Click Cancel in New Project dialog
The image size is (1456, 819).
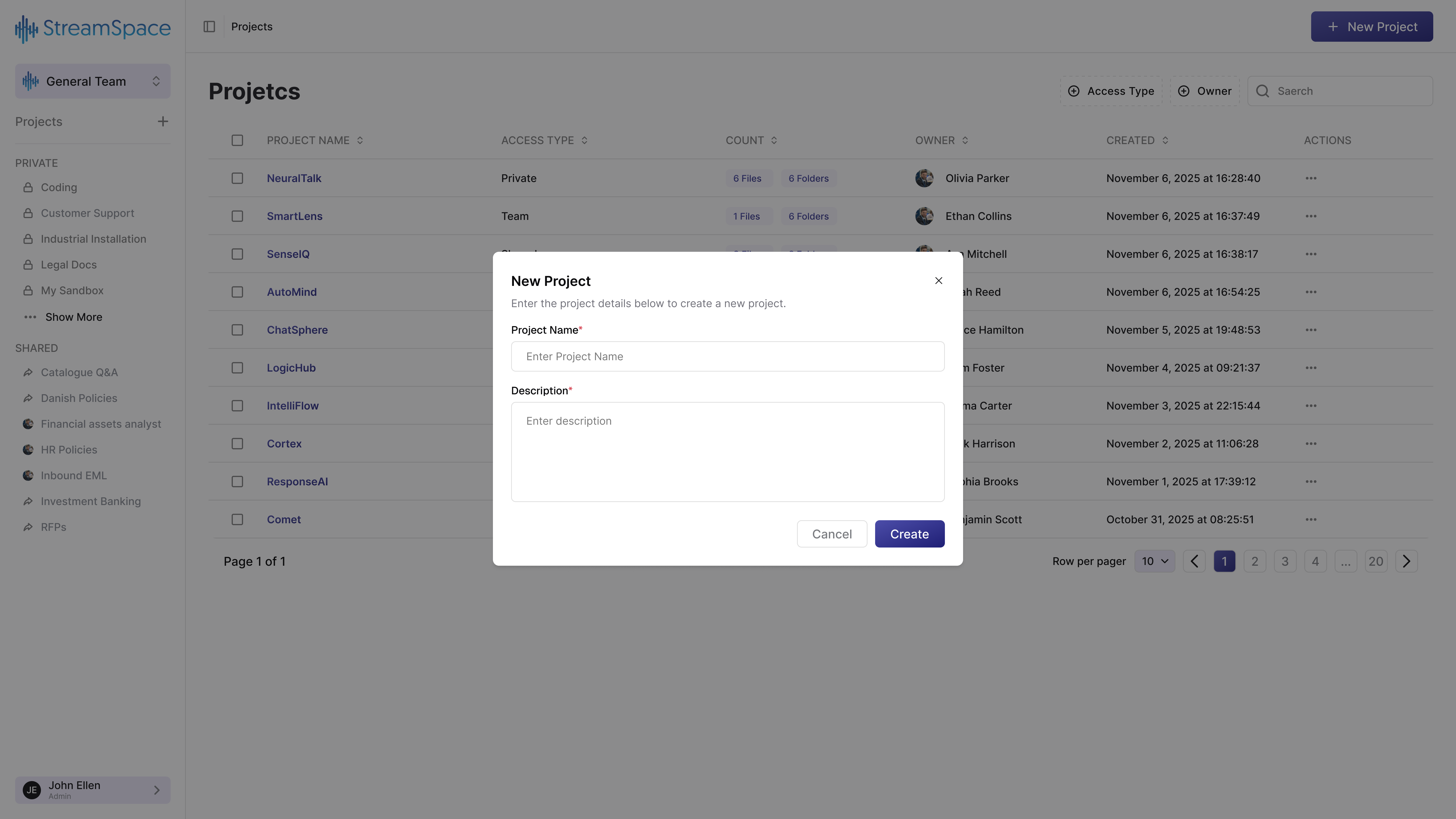pos(831,534)
